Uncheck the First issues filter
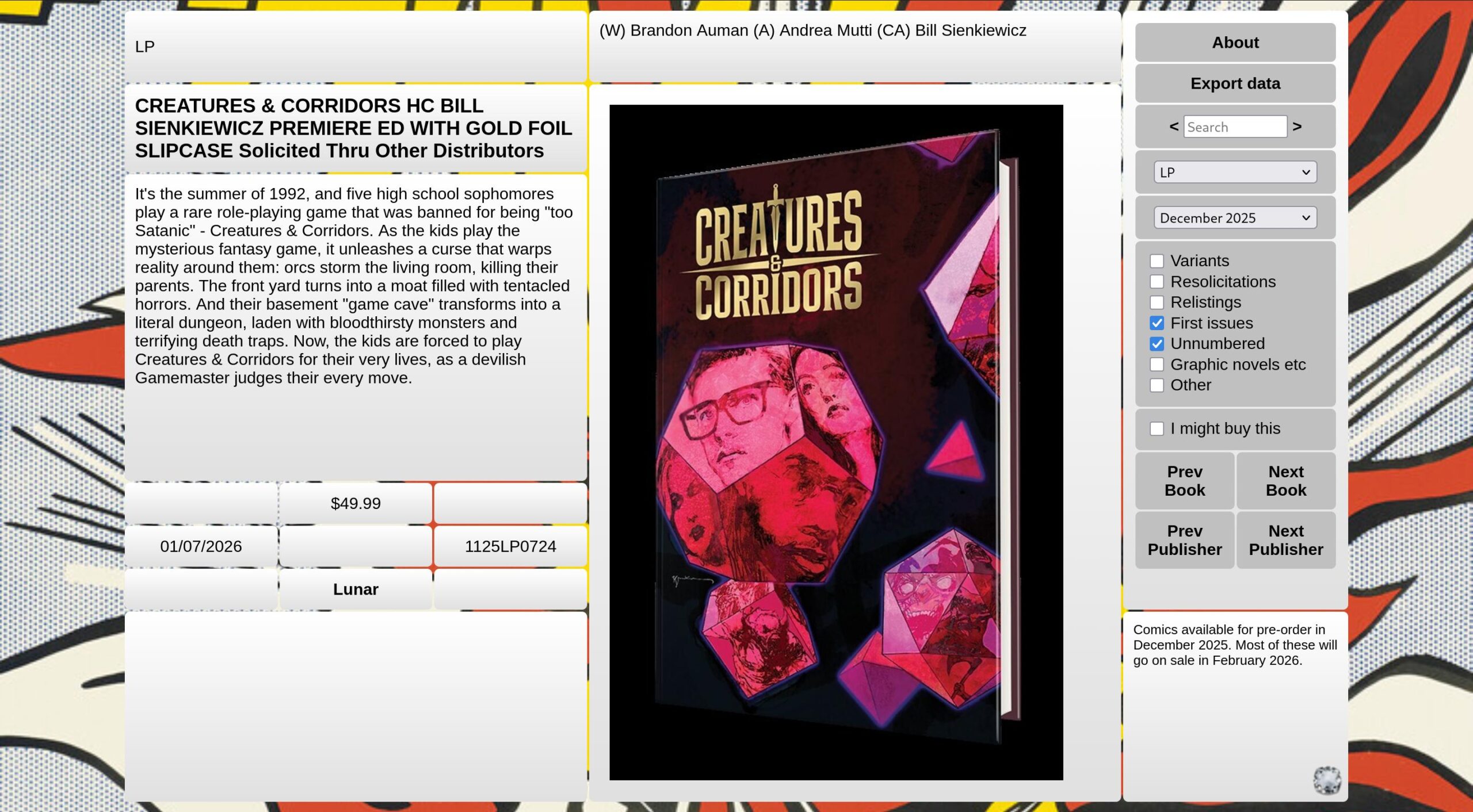Viewport: 1473px width, 812px height. pyautogui.click(x=1157, y=323)
